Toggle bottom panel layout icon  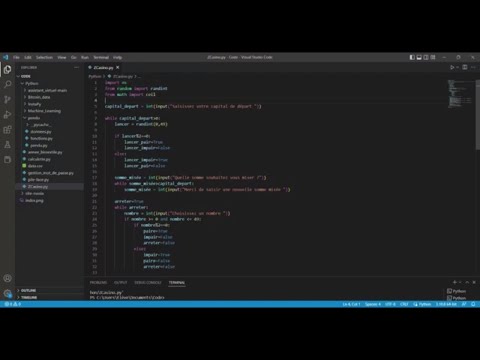[419, 57]
